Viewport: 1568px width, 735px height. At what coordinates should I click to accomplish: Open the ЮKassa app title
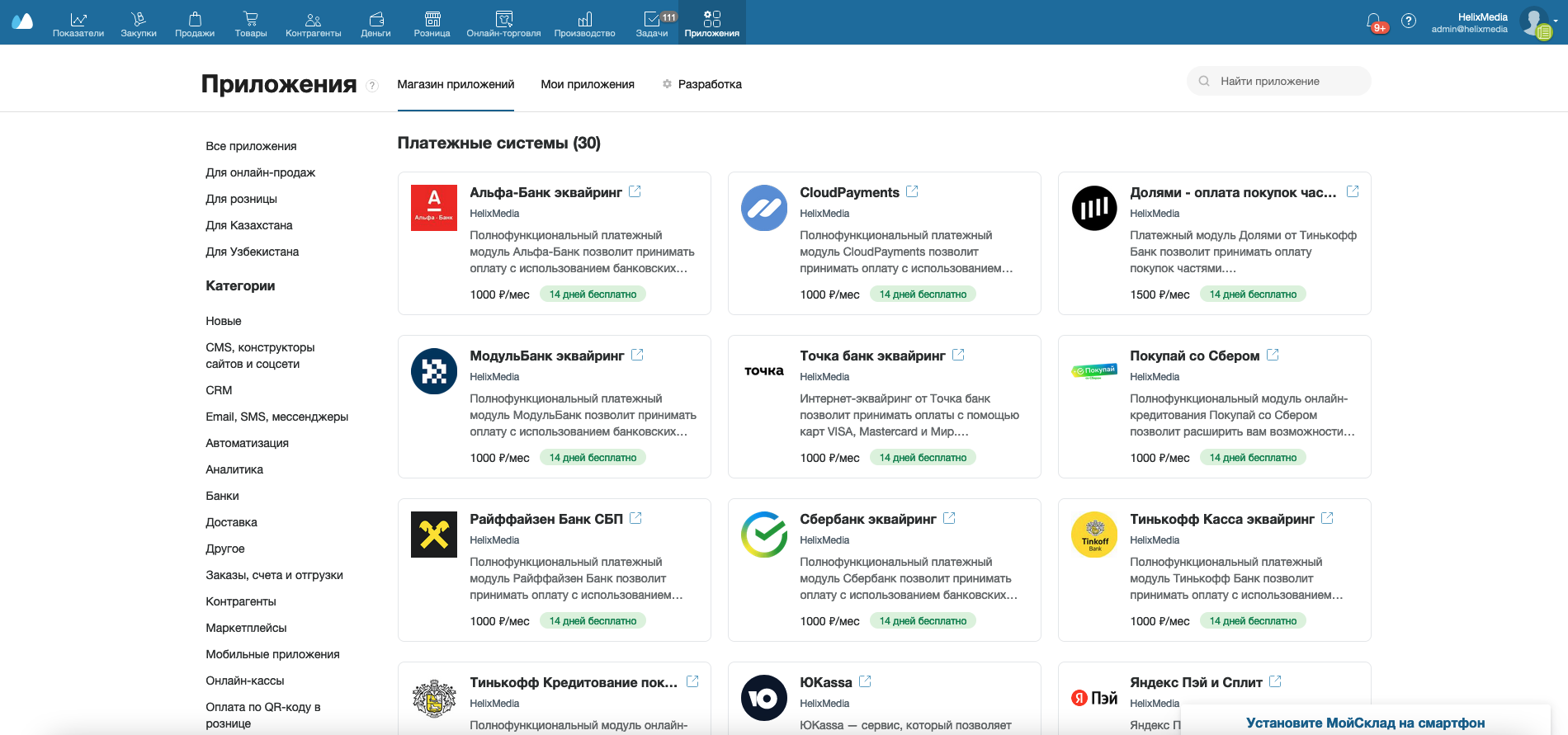pyautogui.click(x=826, y=682)
